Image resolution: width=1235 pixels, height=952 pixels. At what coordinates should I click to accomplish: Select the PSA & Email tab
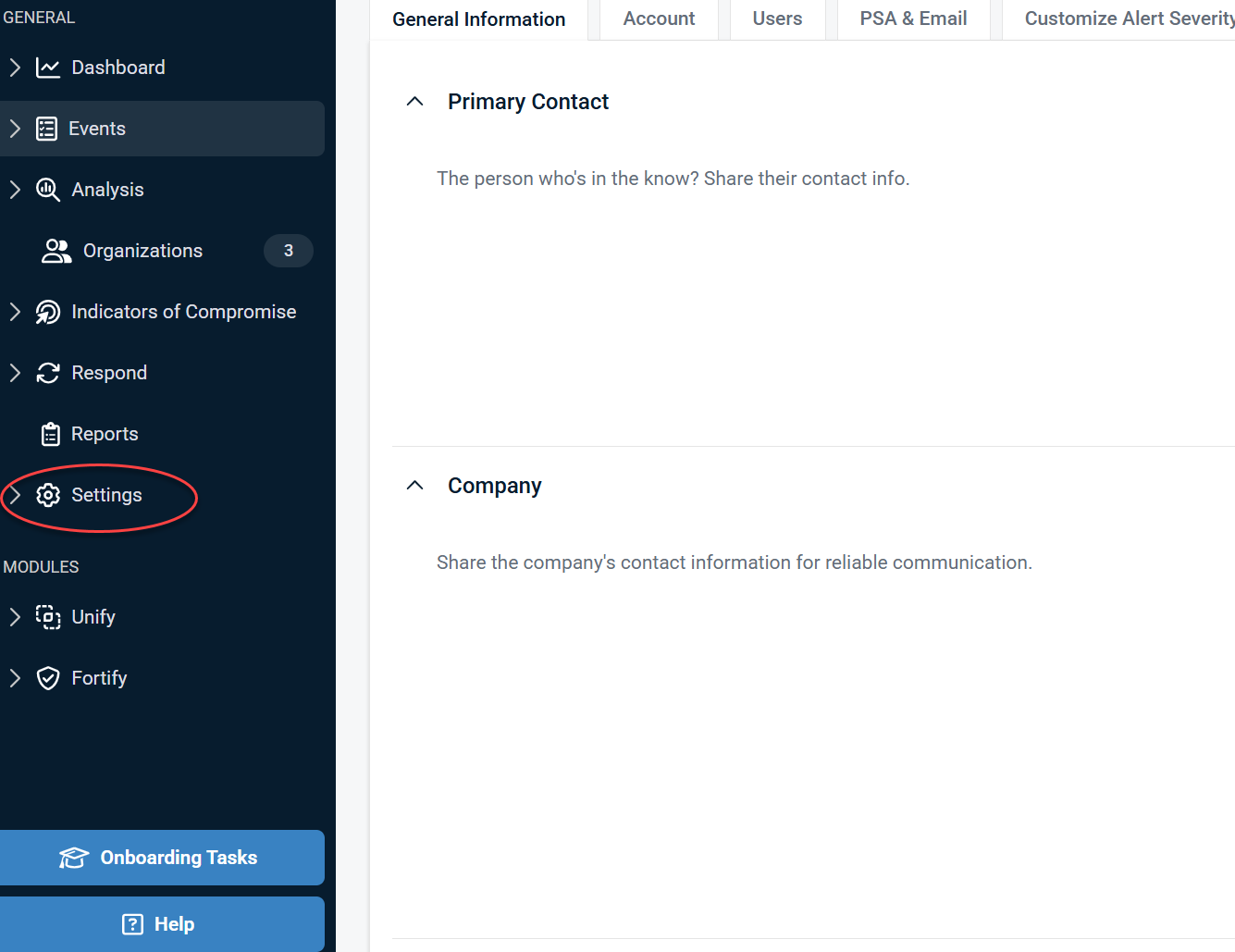[913, 19]
